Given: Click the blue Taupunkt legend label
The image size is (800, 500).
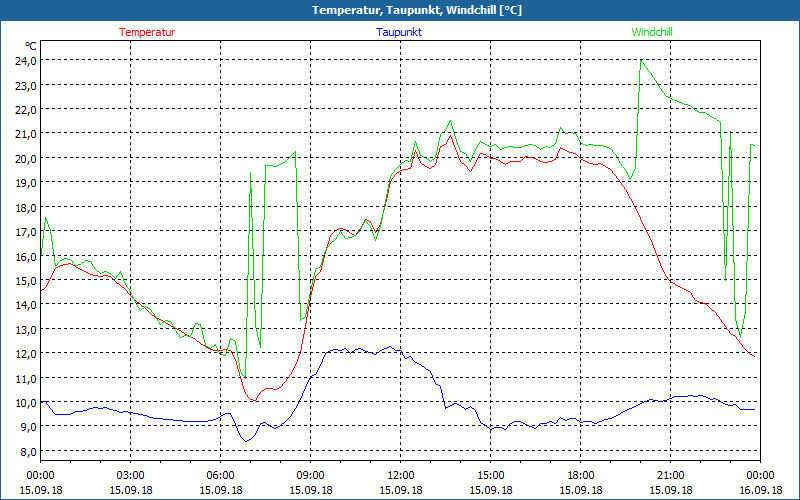Looking at the screenshot, I should [399, 32].
